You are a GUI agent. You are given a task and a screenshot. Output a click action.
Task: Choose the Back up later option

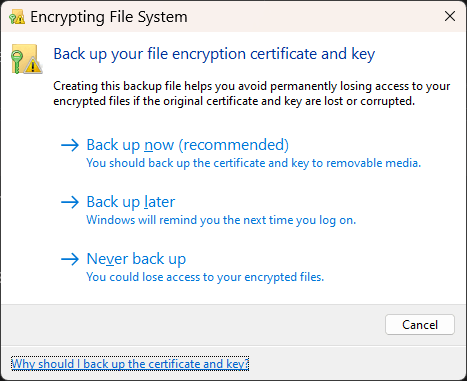131,202
